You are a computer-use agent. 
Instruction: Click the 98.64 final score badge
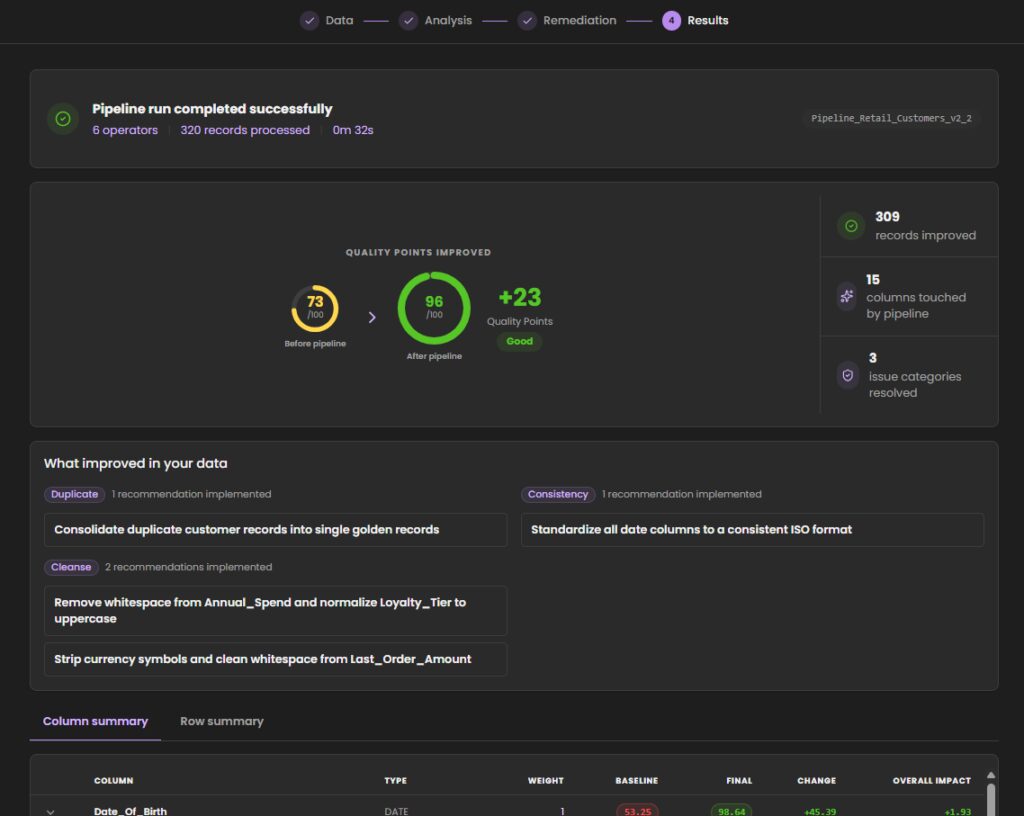731,811
